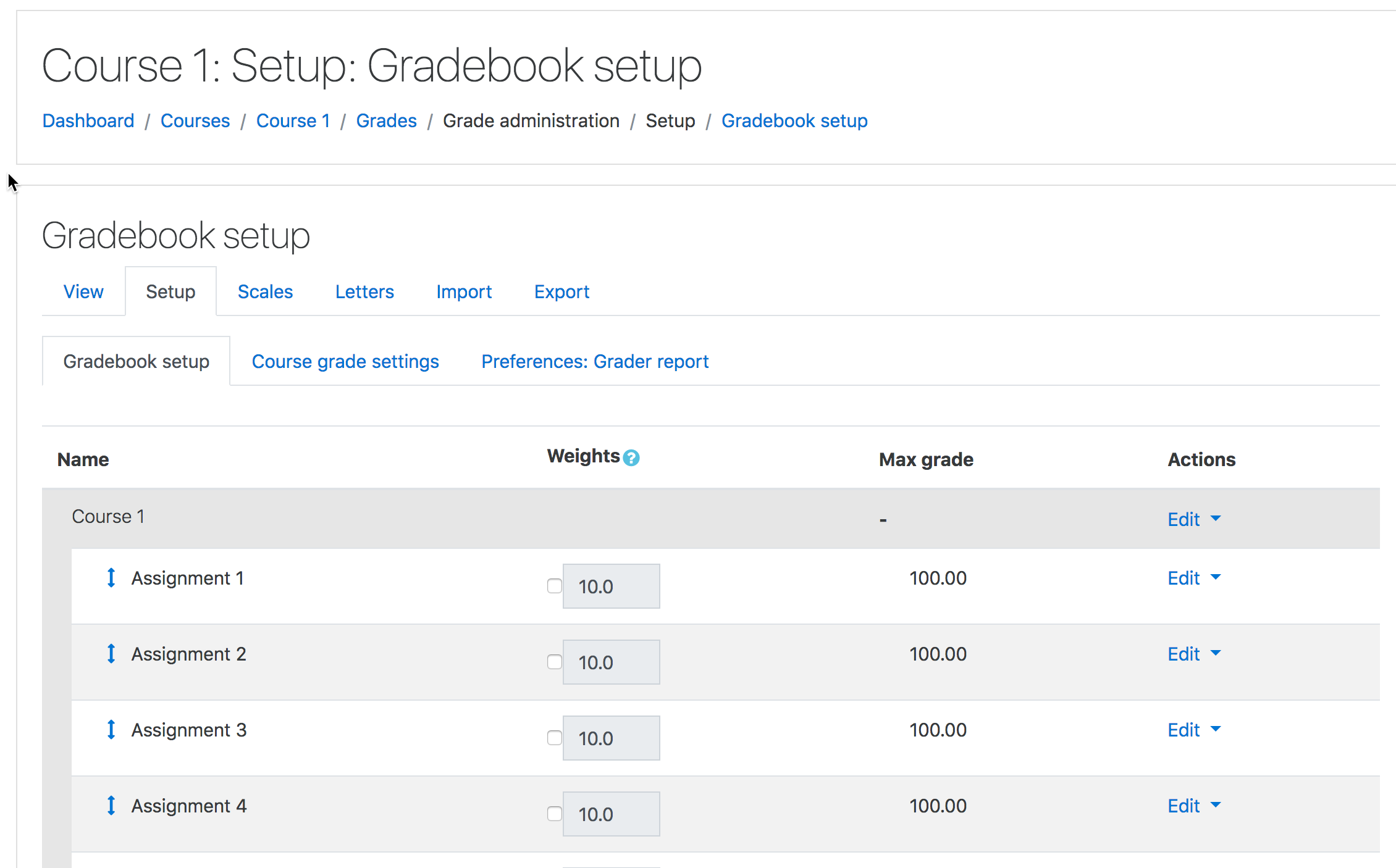
Task: Click the Gradebook setup breadcrumb link
Action: pyautogui.click(x=794, y=120)
